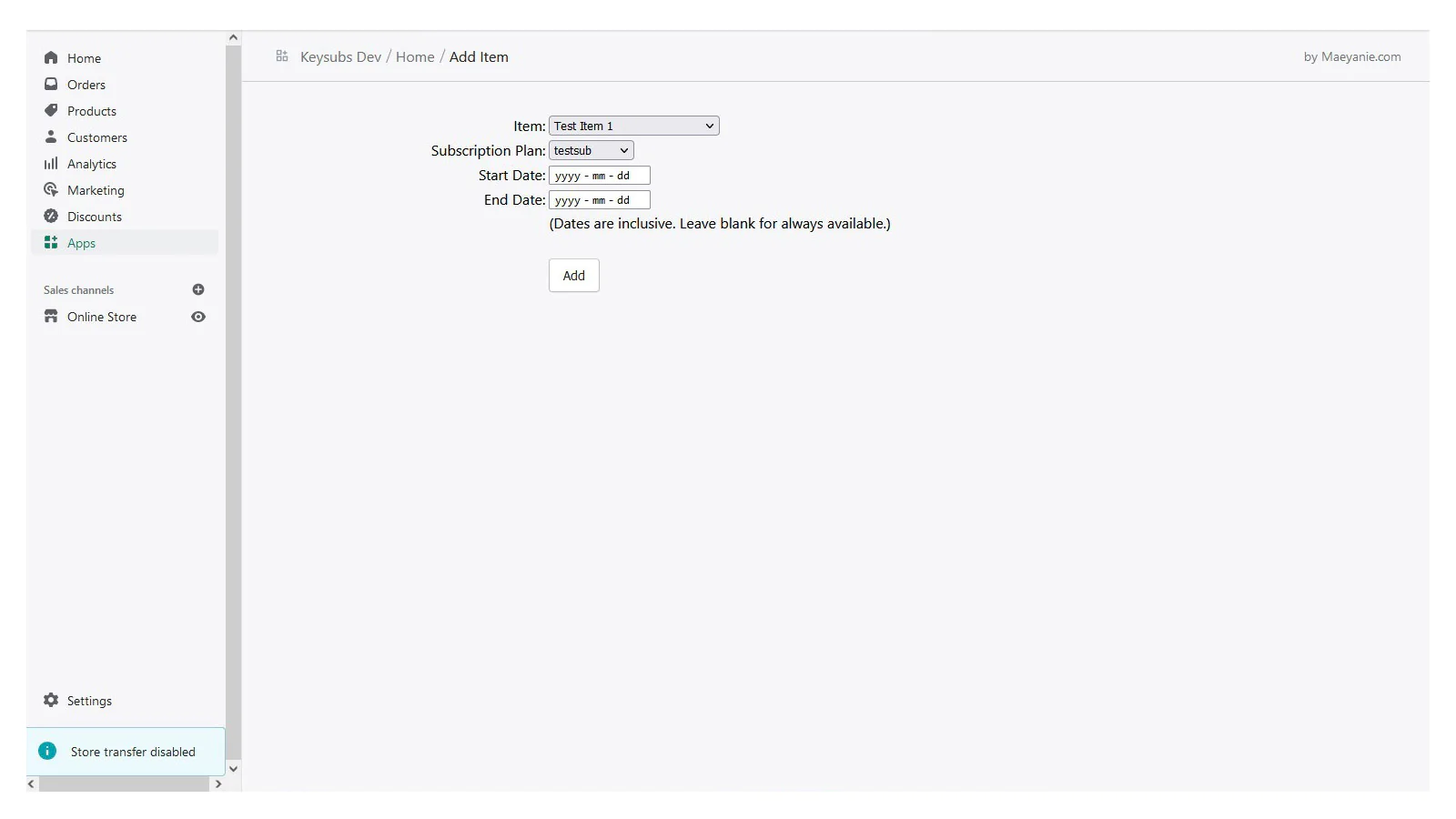Click the Settings gear icon

click(x=51, y=700)
